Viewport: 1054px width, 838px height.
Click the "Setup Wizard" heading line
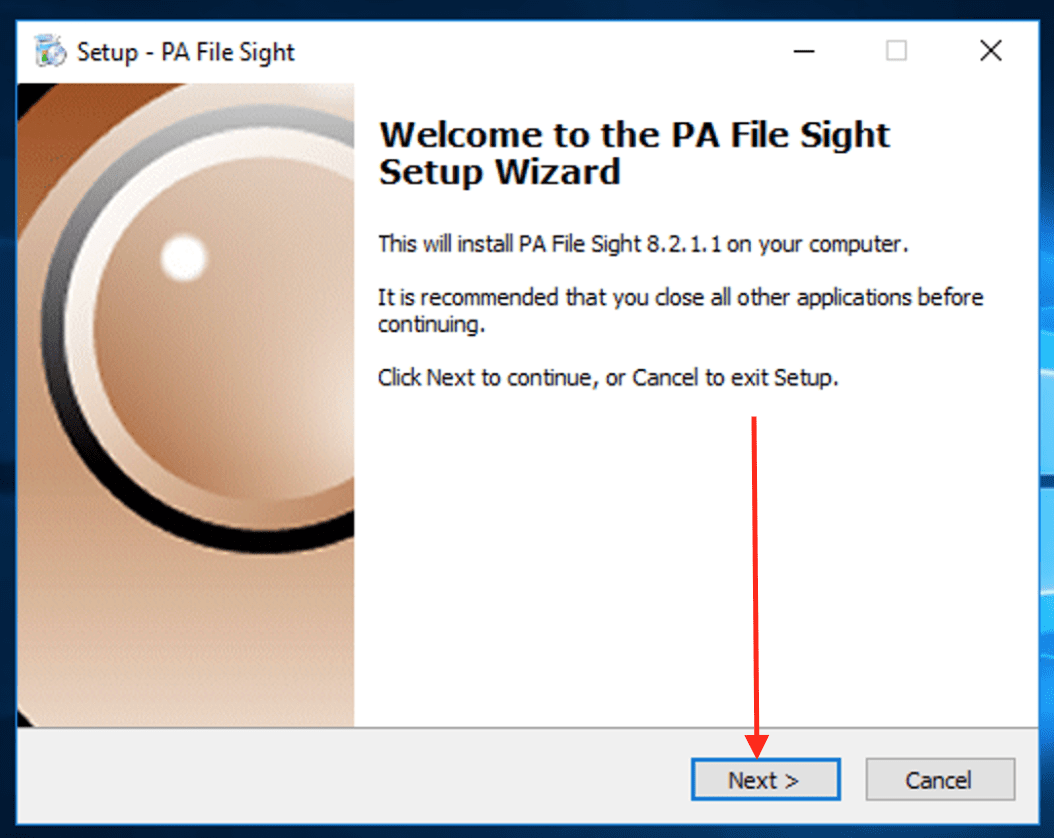(499, 172)
